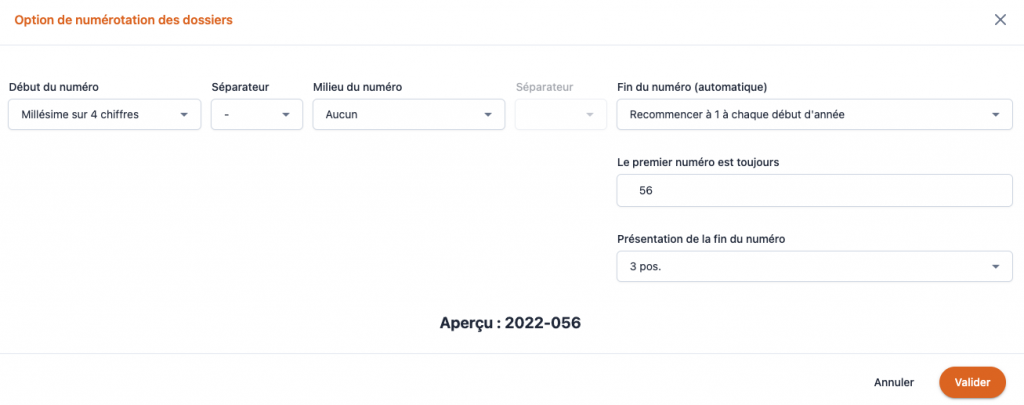The image size is (1024, 405).
Task: Focus the first number input containing 56
Action: point(815,190)
